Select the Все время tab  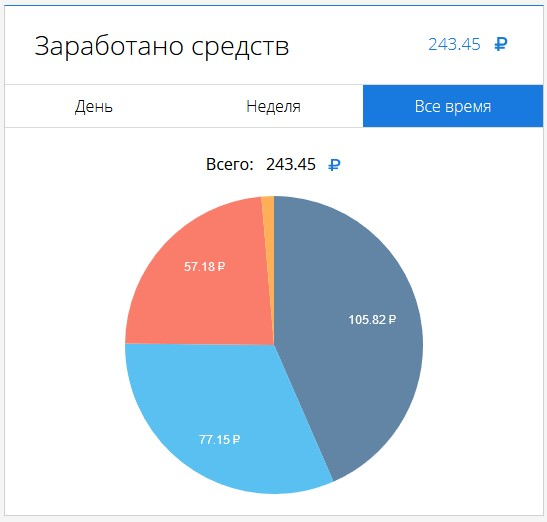(x=453, y=106)
